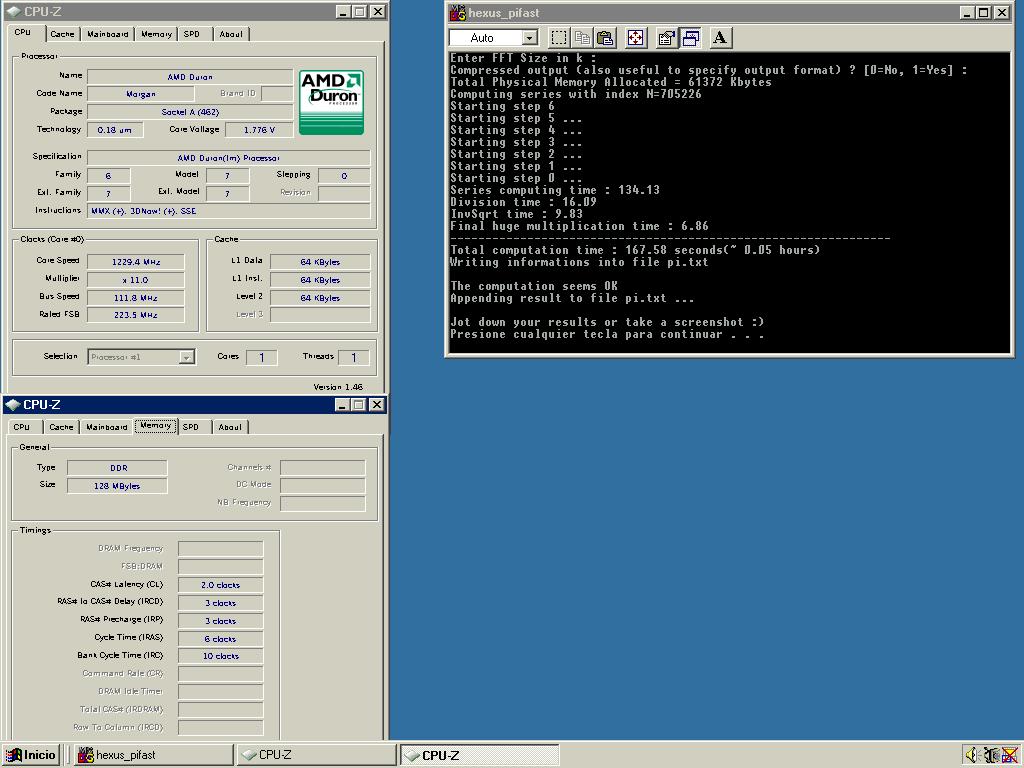1024x768 pixels.
Task: Click the 'Series computing time : 134.13' line
Action: click(x=555, y=190)
